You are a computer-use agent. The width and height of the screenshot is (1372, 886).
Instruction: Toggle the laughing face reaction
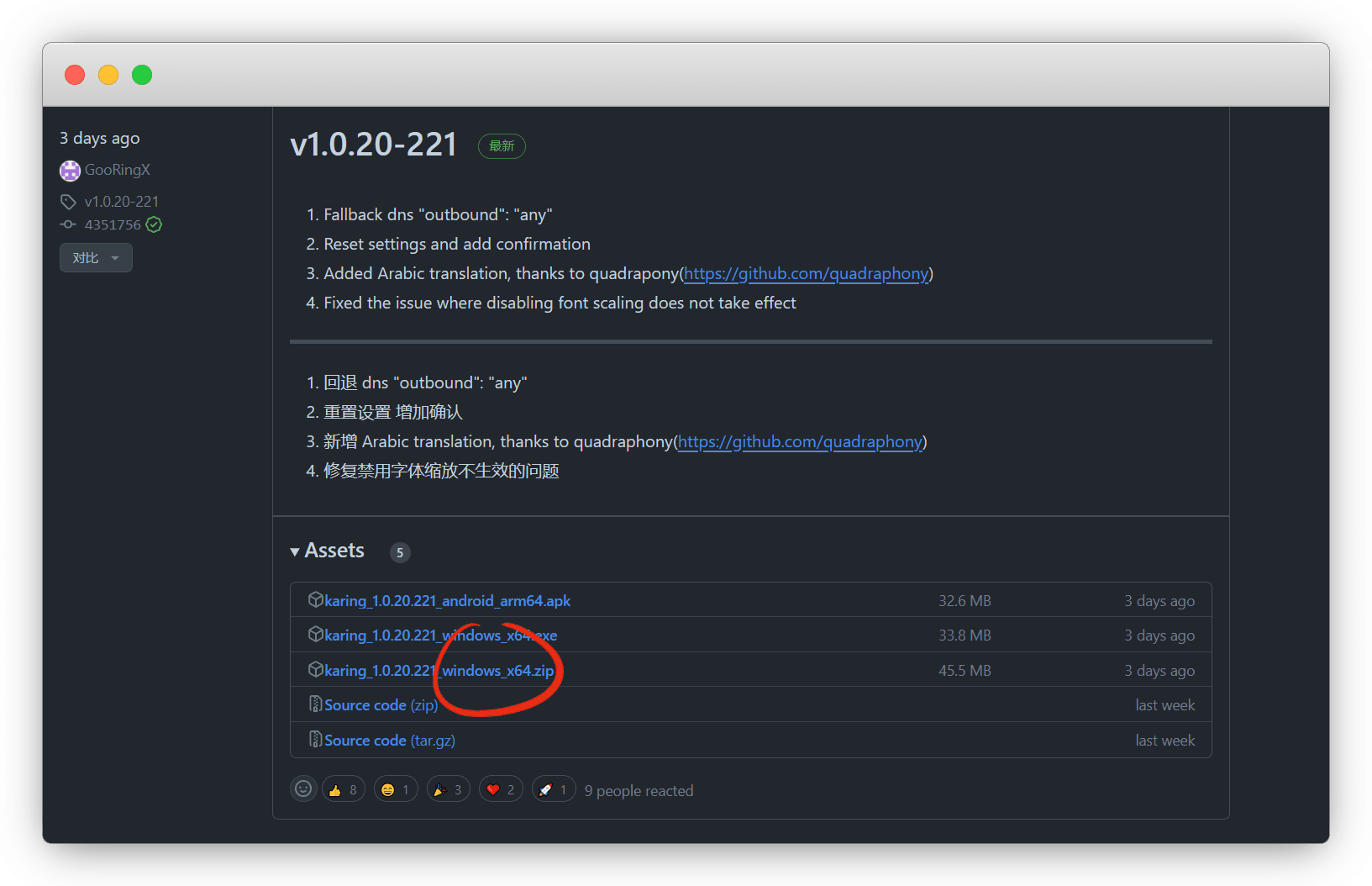396,789
